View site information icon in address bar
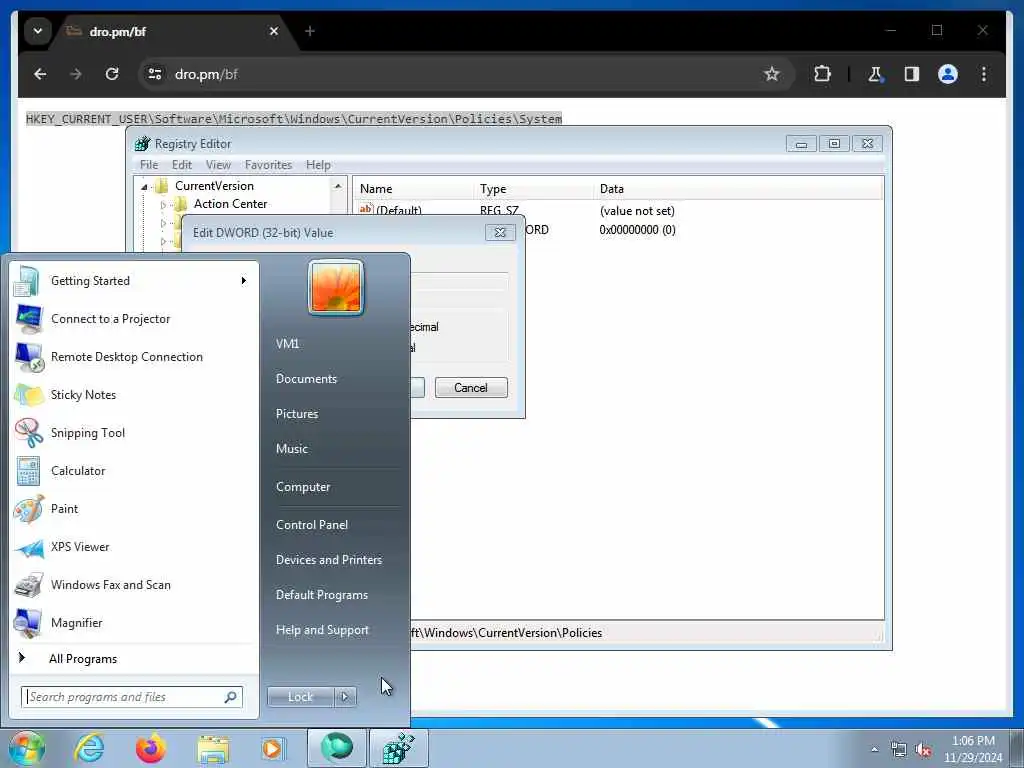Viewport: 1024px width, 768px height. (155, 74)
